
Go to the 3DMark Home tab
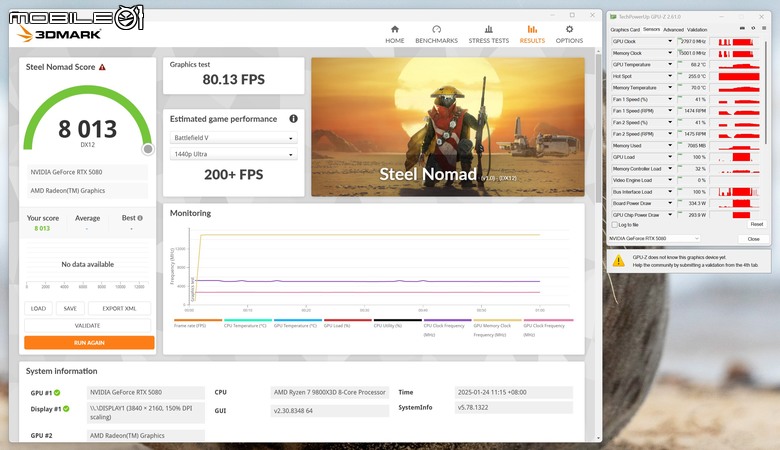394,34
